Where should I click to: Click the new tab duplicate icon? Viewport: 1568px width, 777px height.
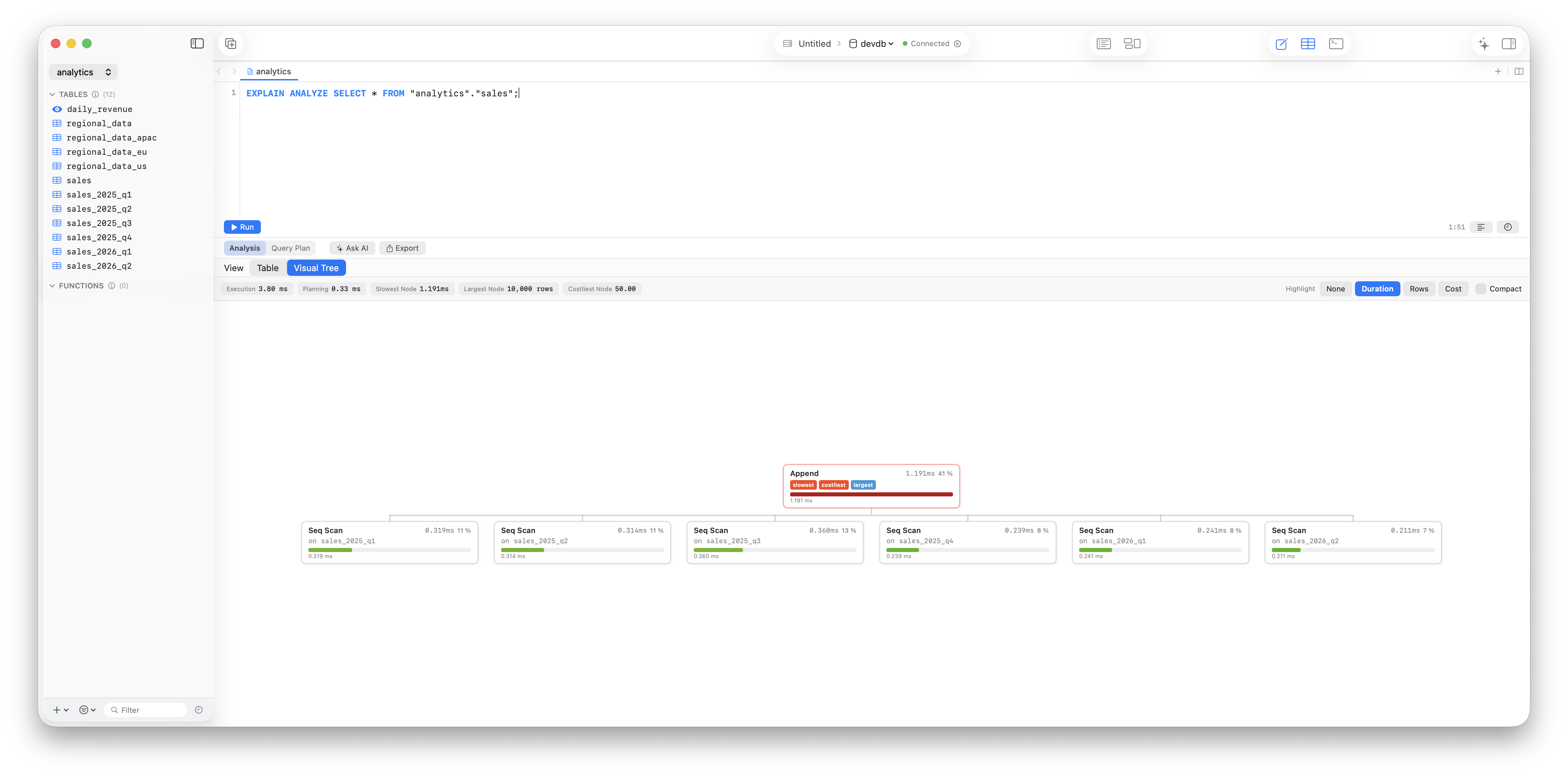pyautogui.click(x=231, y=43)
